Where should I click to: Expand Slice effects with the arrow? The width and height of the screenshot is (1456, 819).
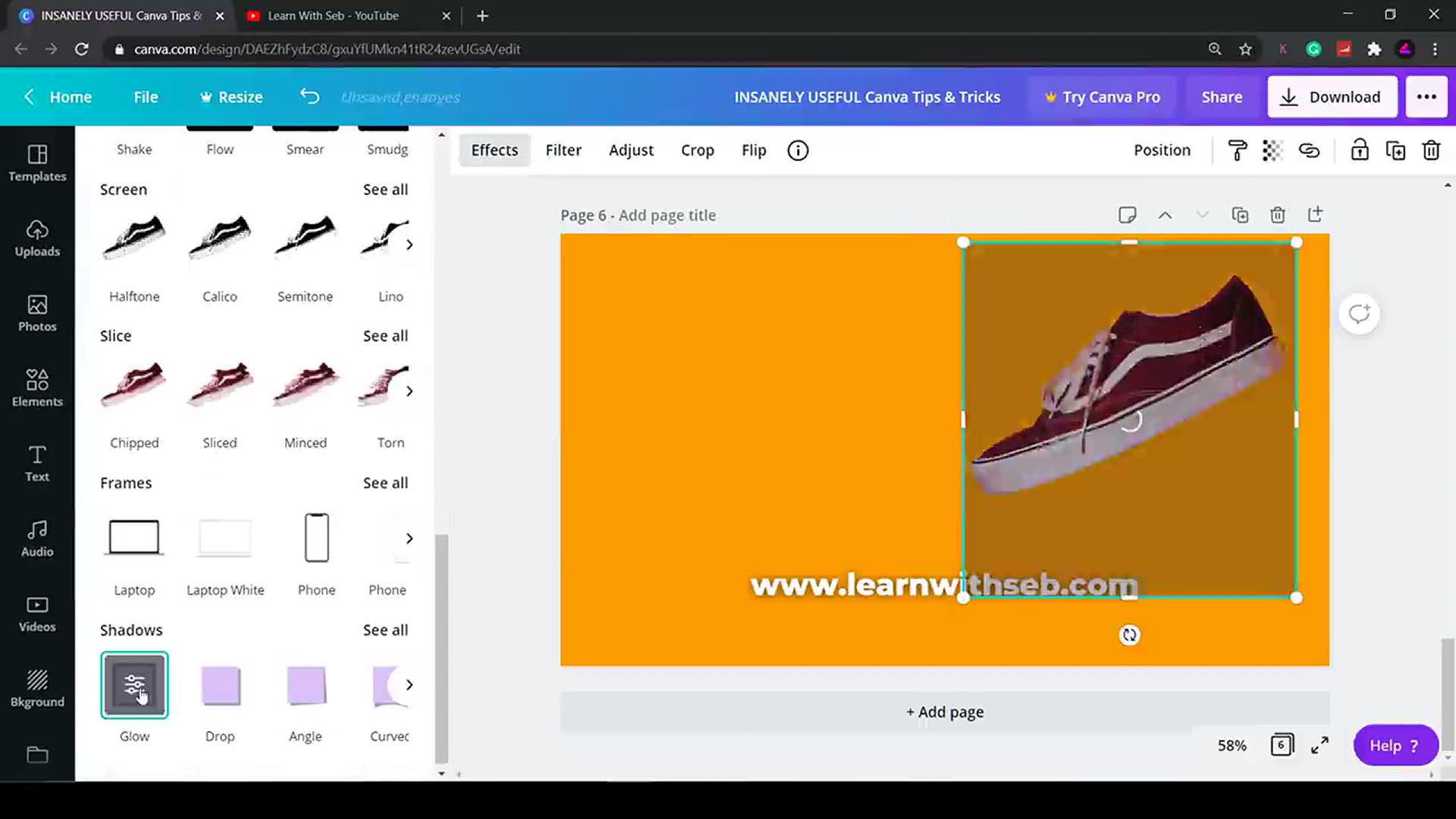pyautogui.click(x=409, y=391)
